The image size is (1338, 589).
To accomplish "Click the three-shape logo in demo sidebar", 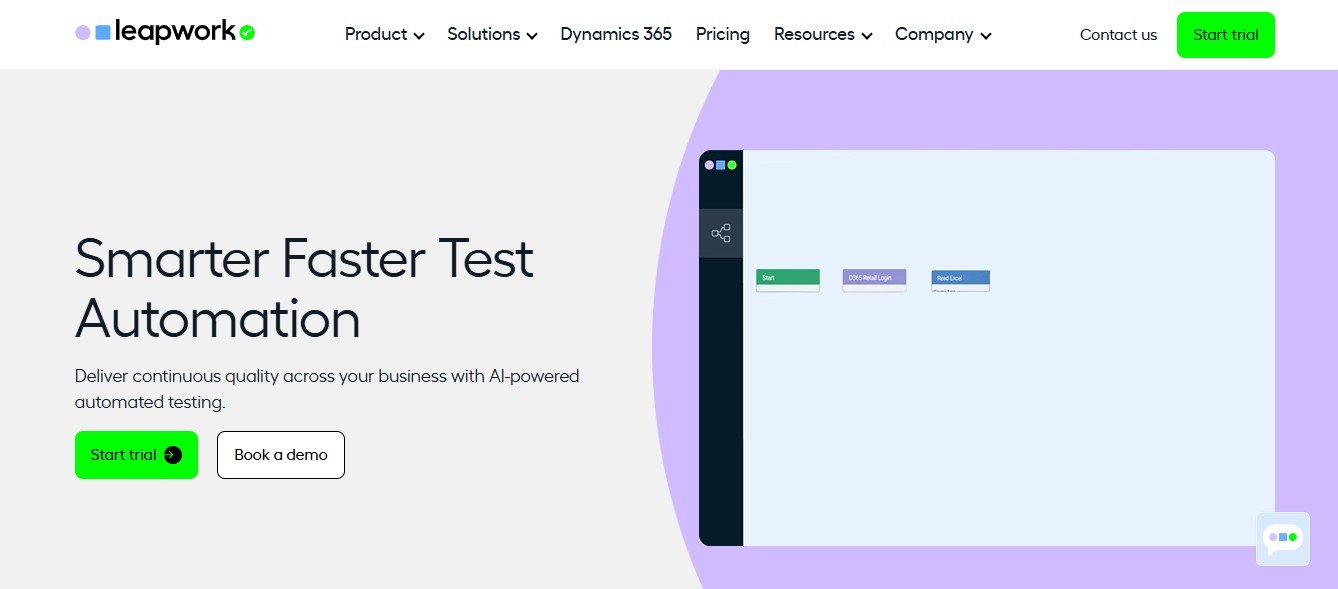I will (720, 165).
